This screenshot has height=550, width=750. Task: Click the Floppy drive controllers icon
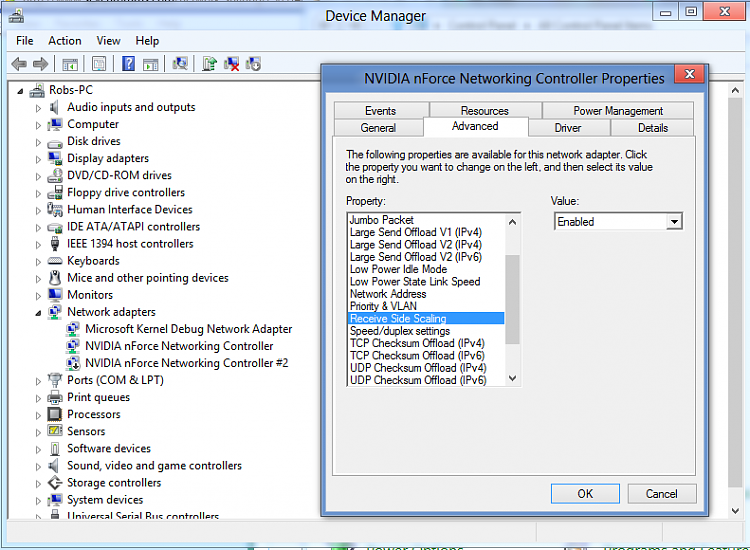pos(55,192)
